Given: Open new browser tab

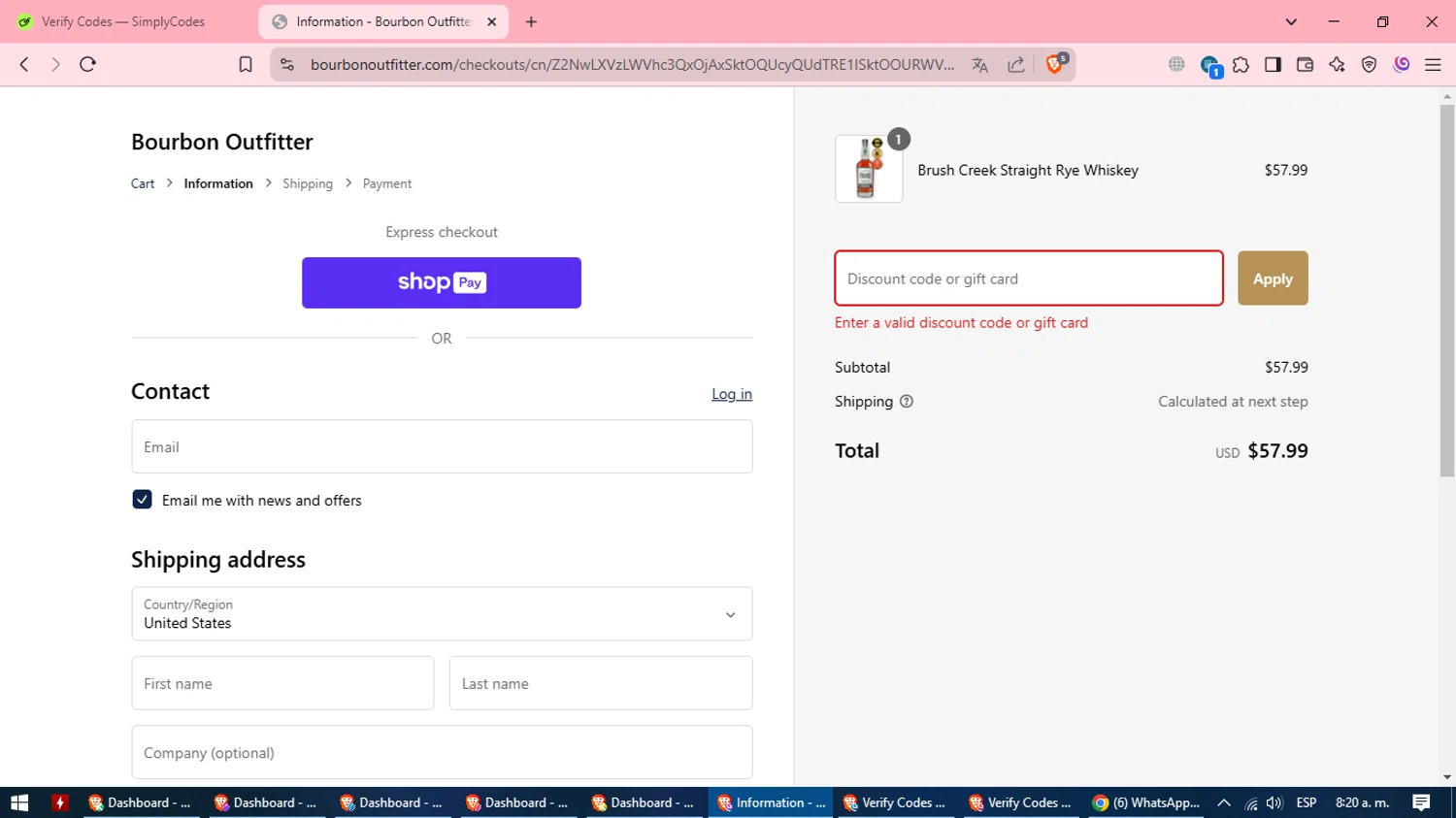Looking at the screenshot, I should point(531,21).
